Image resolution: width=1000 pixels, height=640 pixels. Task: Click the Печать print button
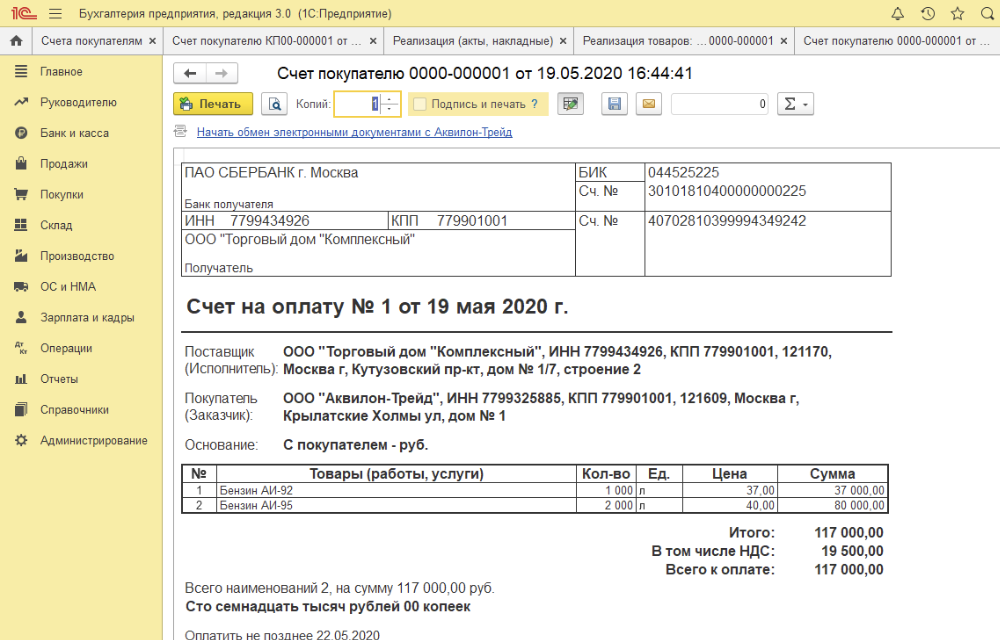212,104
